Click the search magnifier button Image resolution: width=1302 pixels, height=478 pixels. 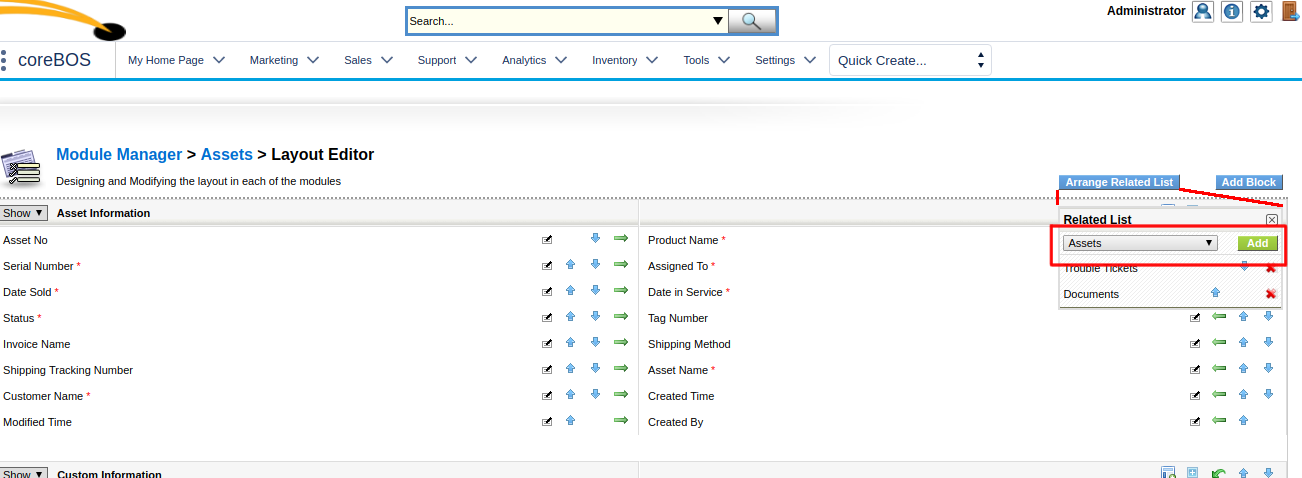(x=752, y=21)
